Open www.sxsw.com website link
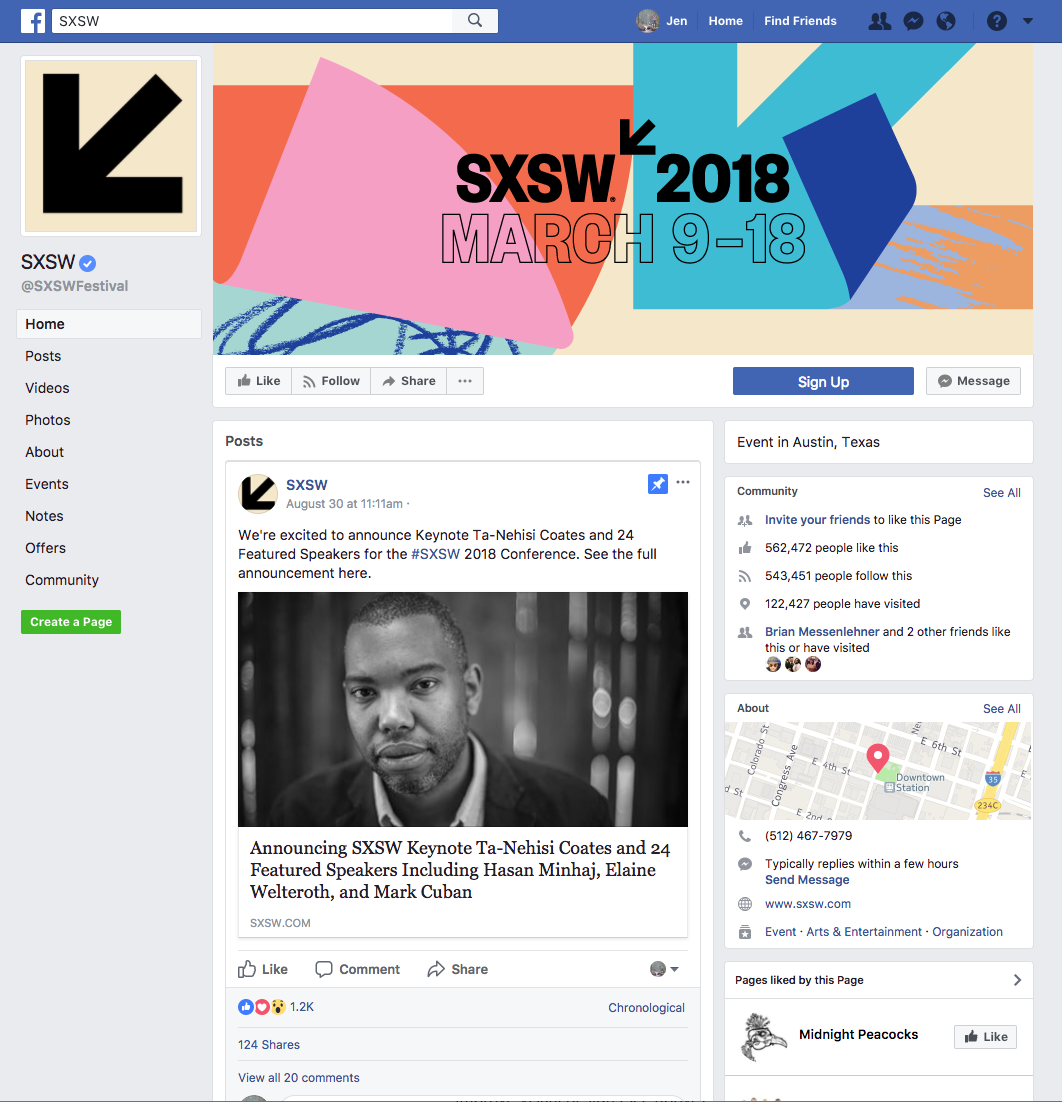1062x1102 pixels. 808,904
